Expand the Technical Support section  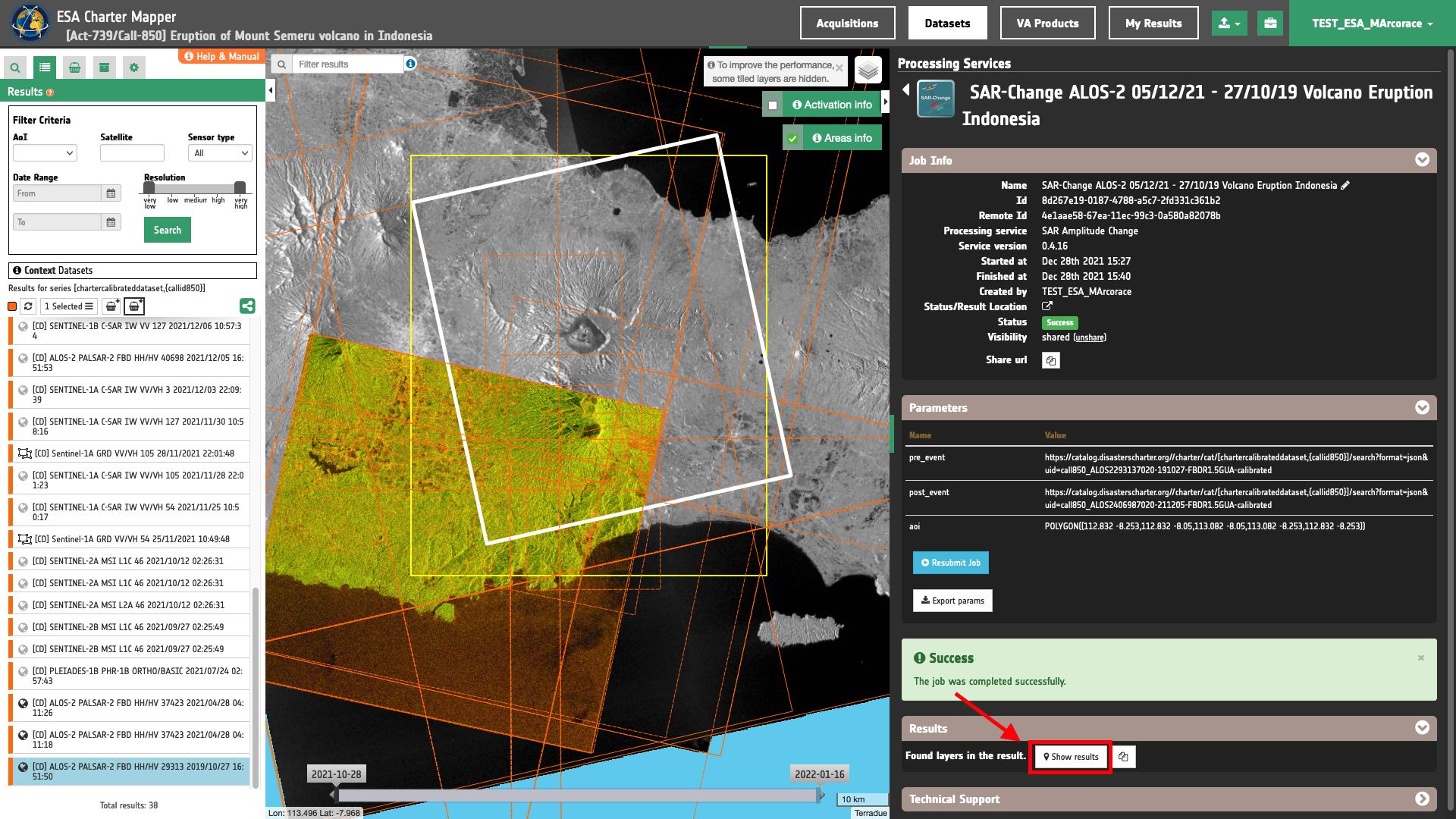coord(1422,799)
